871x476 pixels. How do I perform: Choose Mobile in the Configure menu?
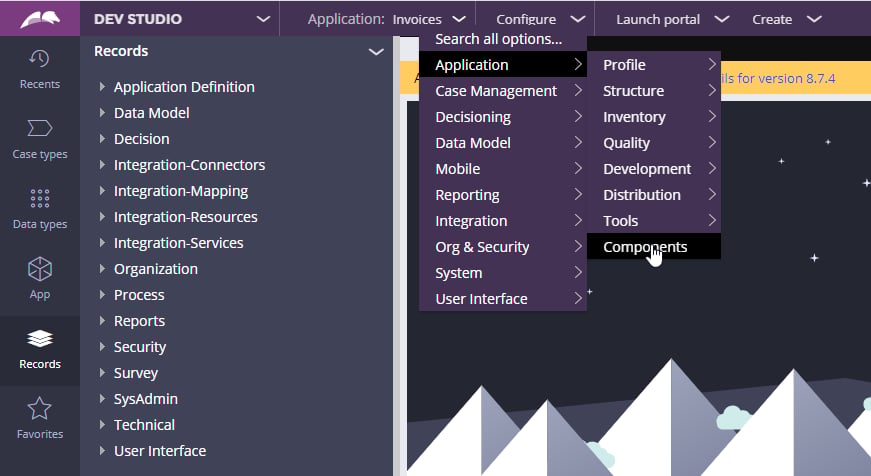503,169
